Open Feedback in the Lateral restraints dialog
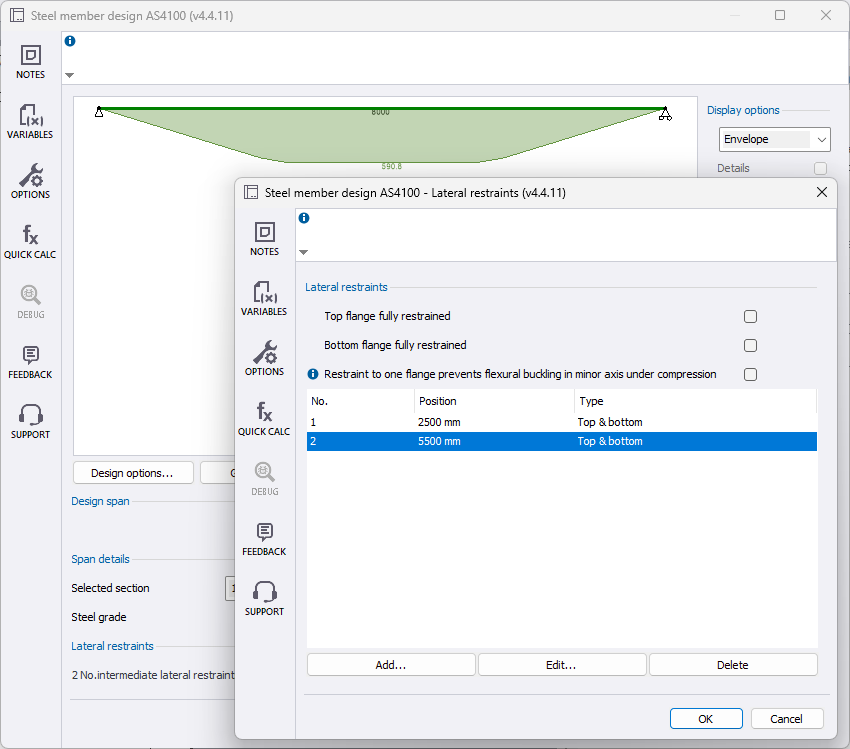850x749 pixels. tap(264, 539)
